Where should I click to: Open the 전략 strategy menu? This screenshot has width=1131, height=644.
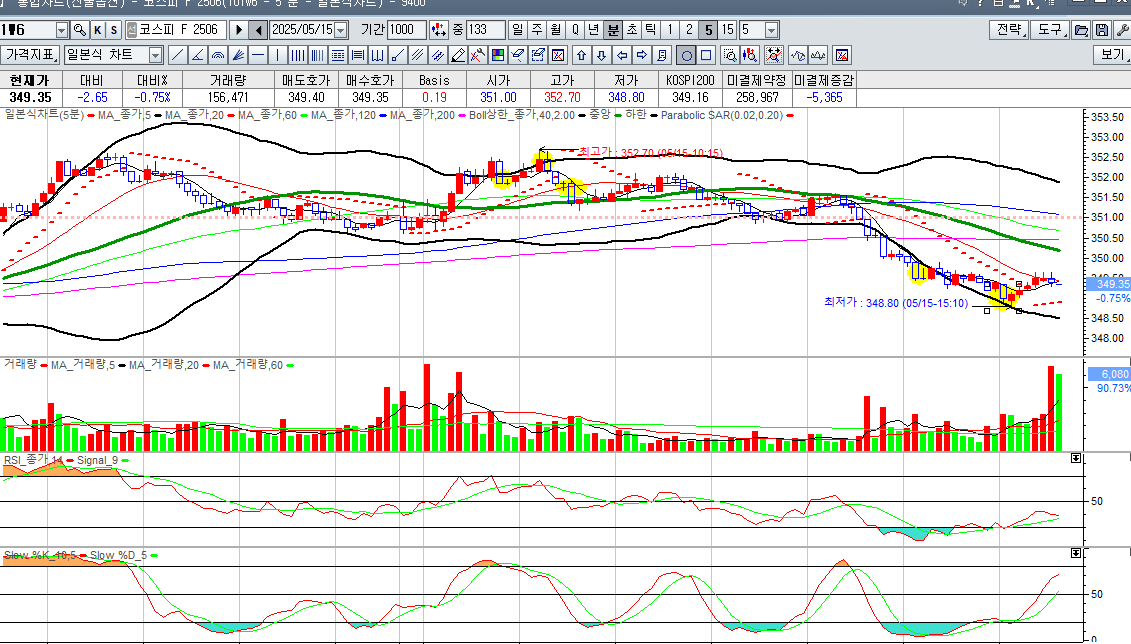click(x=1008, y=30)
